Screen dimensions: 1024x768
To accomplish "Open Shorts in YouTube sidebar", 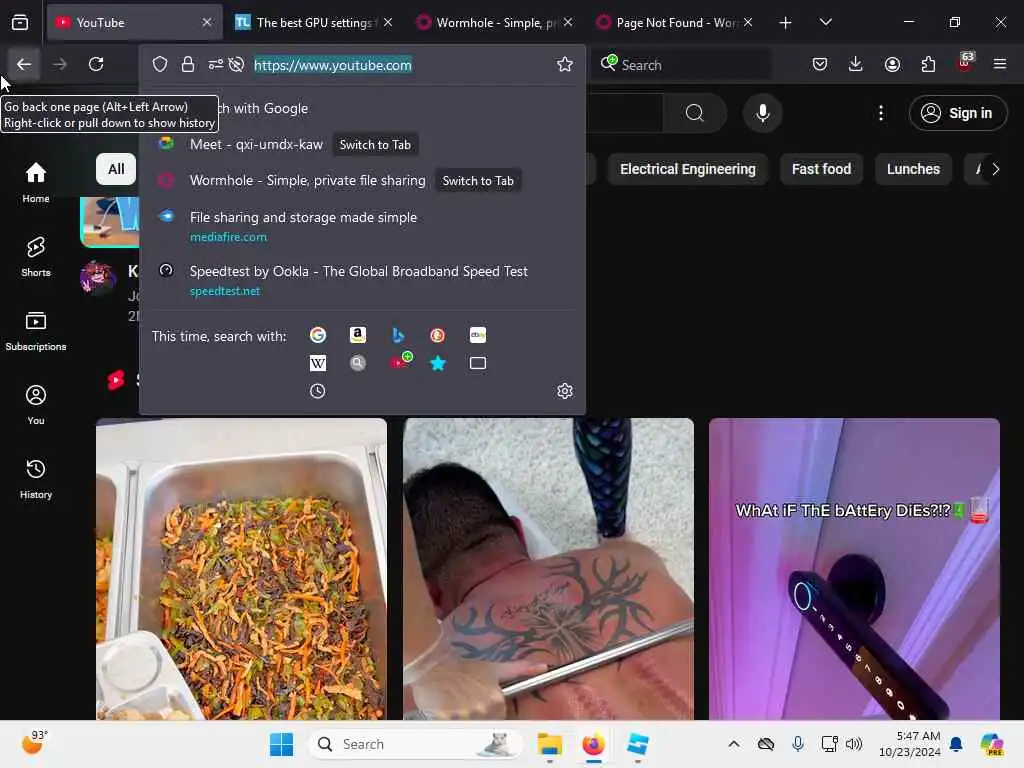I will [36, 257].
